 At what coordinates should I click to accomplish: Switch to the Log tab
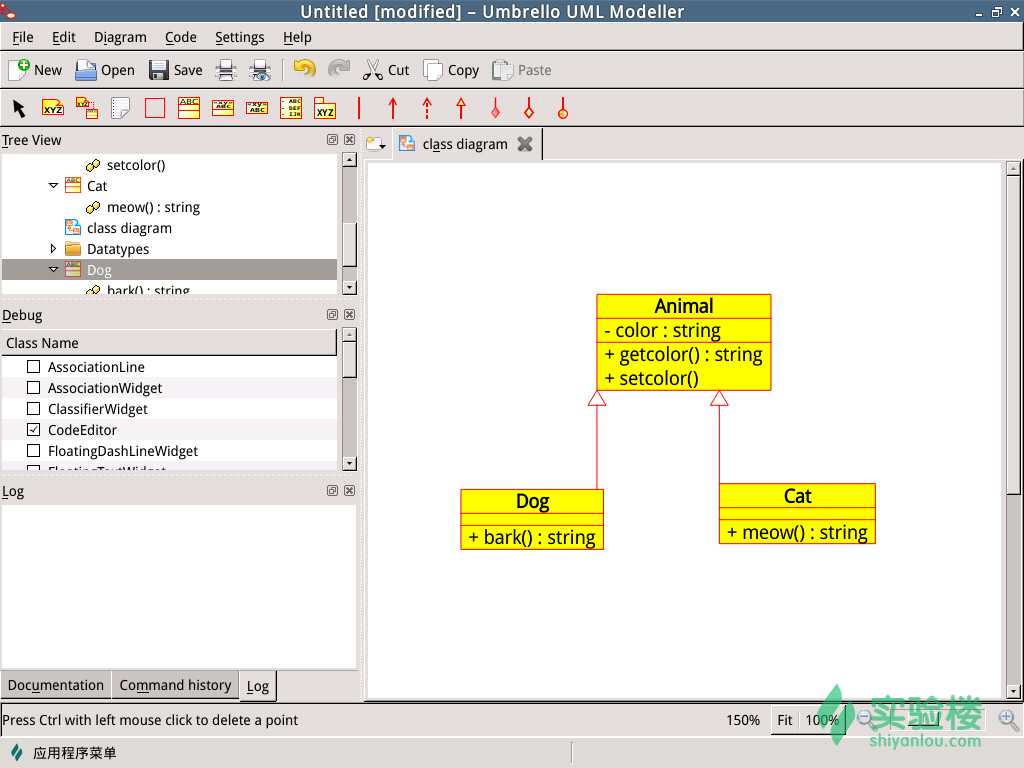(x=257, y=686)
